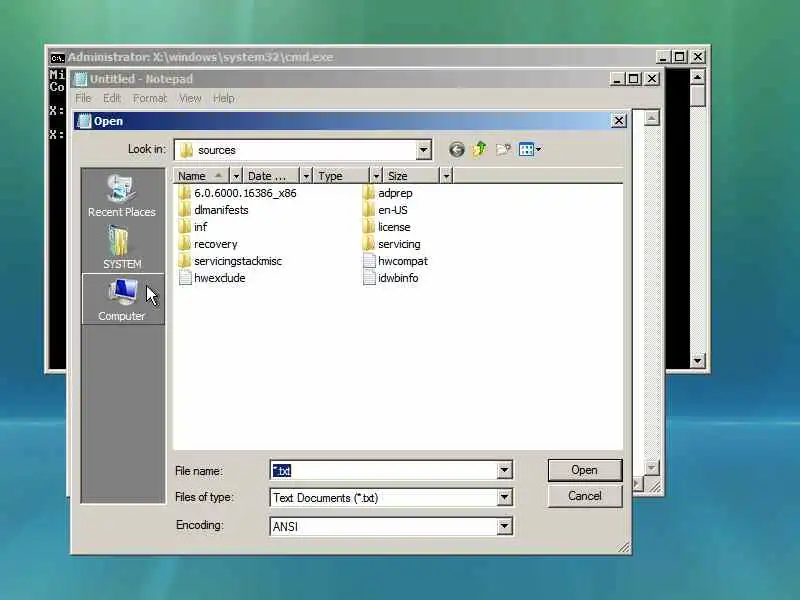Click the cmd.exe window scroll down arrow
Screen dimensions: 800x600
(x=697, y=361)
